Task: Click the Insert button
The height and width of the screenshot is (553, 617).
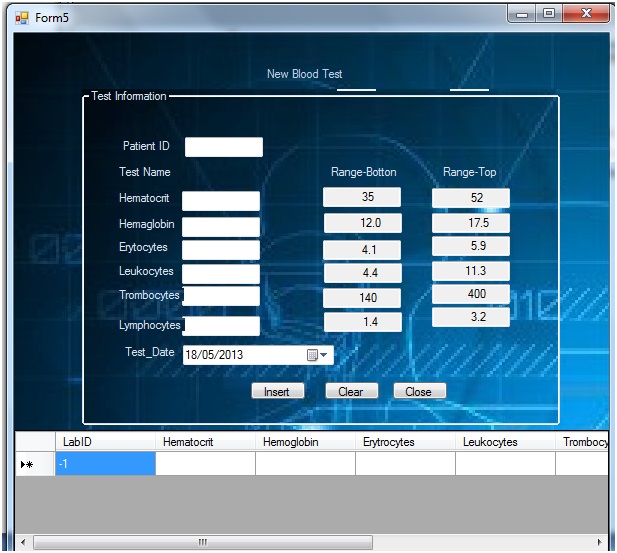Action: [276, 392]
